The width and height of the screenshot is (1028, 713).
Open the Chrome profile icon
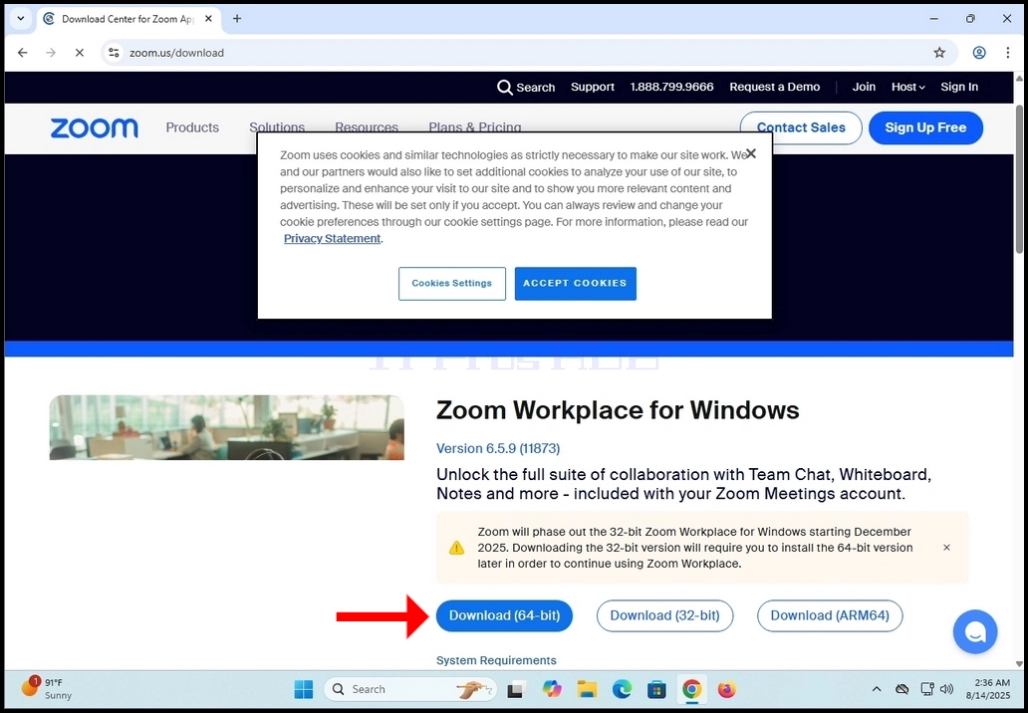[x=979, y=52]
